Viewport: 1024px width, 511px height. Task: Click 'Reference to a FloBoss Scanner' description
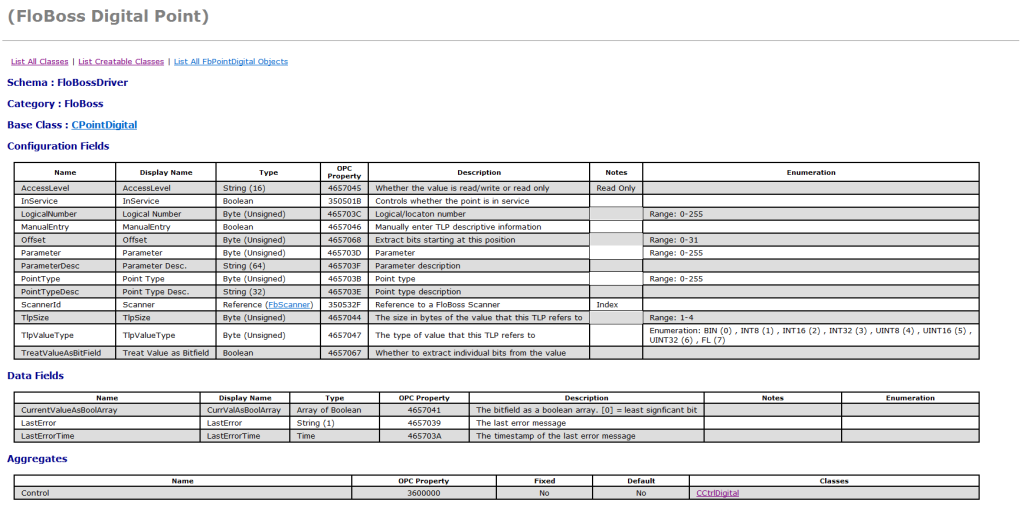(436, 305)
